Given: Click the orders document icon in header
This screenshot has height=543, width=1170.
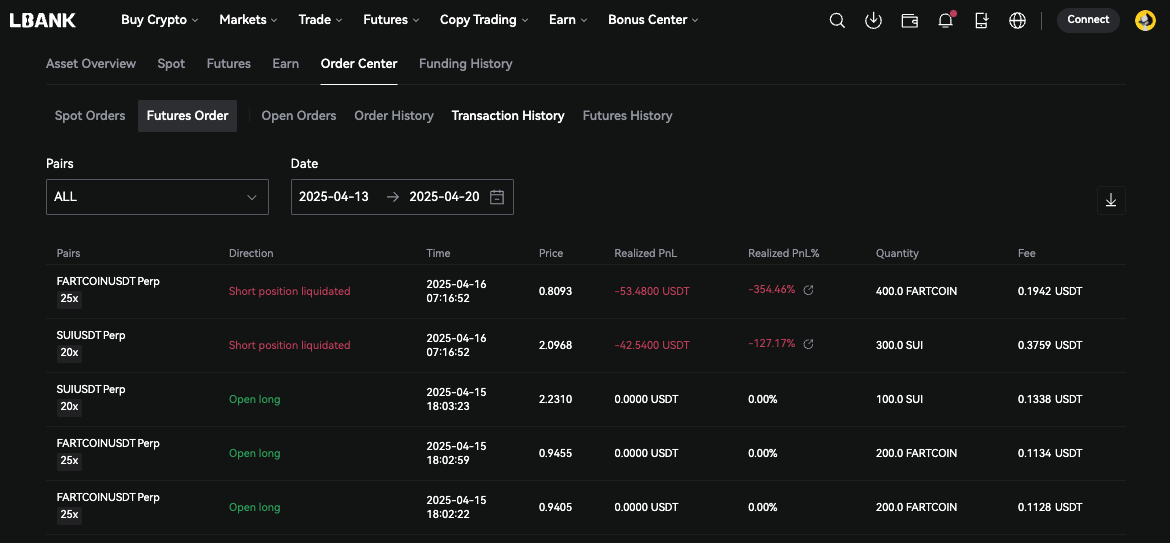Looking at the screenshot, I should pos(981,20).
